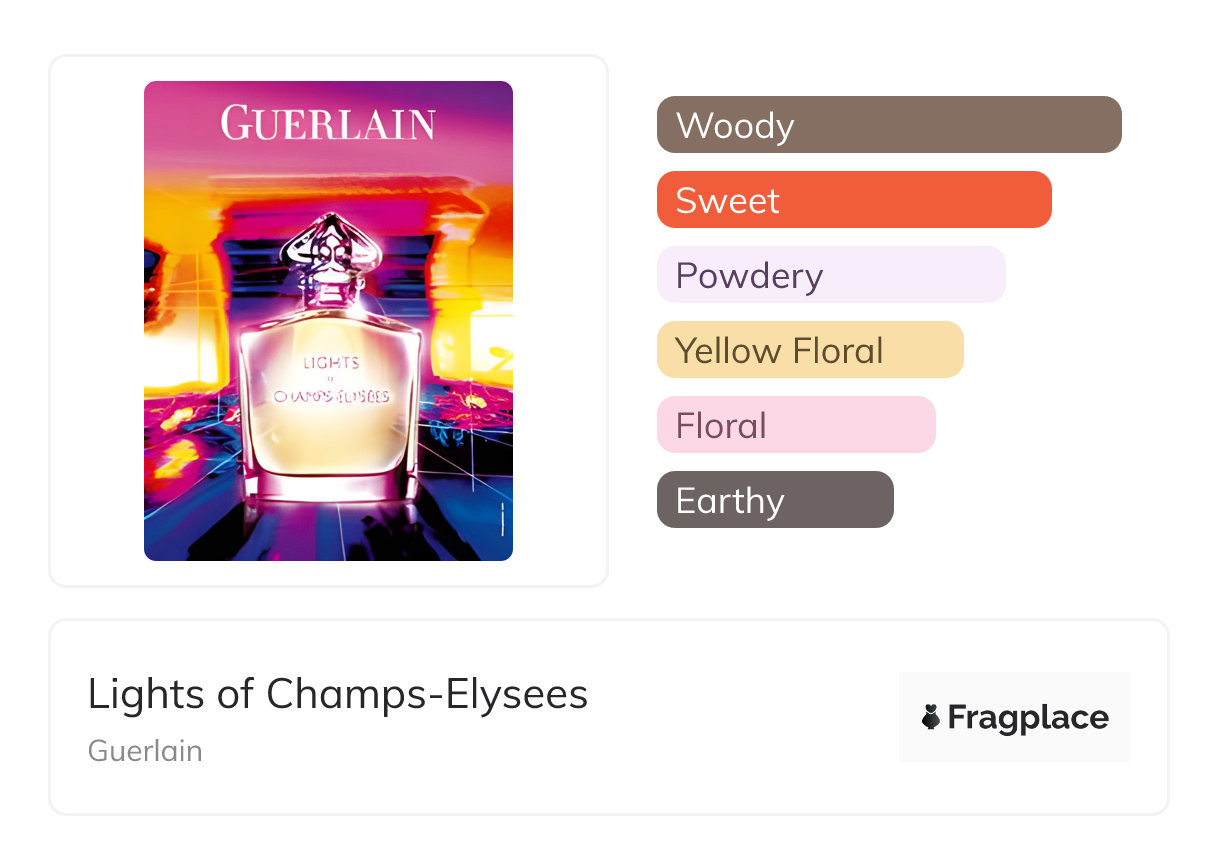
Task: Click the Powdery label text
Action: pos(749,276)
